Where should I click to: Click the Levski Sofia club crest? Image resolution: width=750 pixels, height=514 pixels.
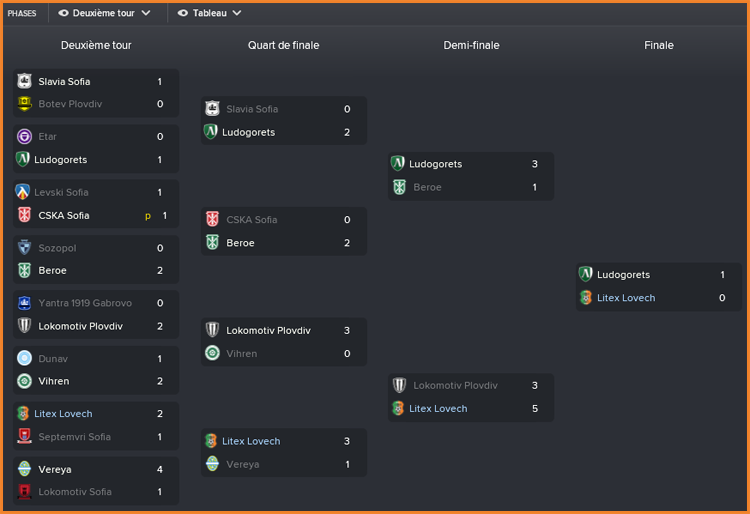click(x=22, y=192)
